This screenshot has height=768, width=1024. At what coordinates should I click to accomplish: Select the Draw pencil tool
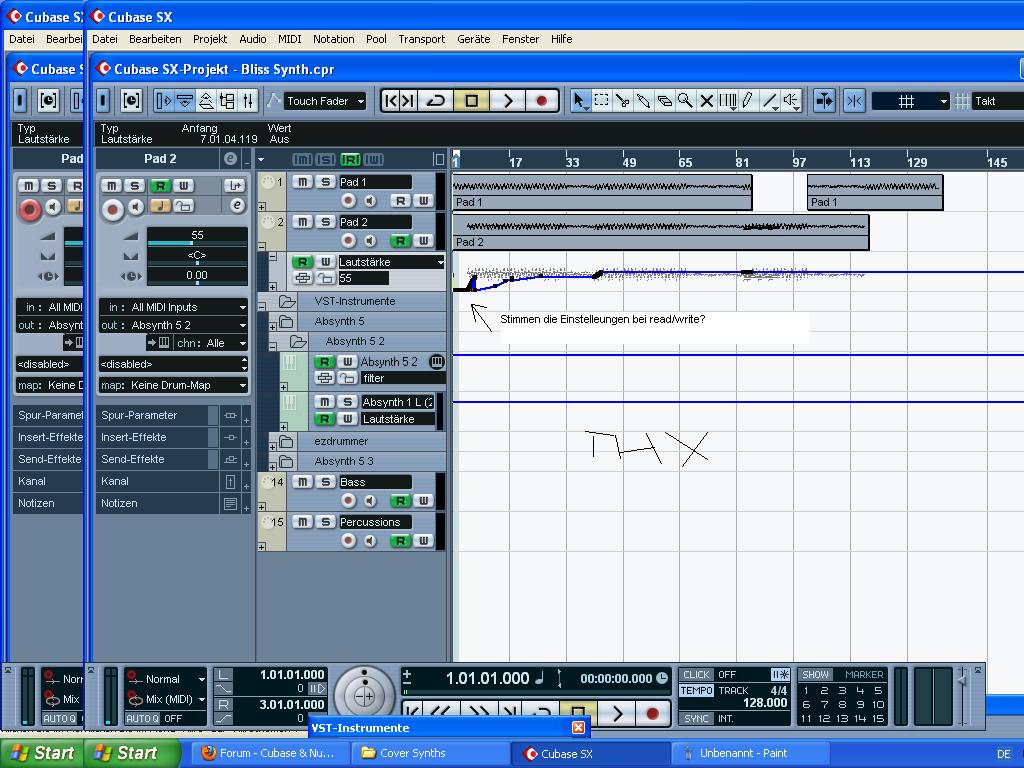click(x=748, y=101)
